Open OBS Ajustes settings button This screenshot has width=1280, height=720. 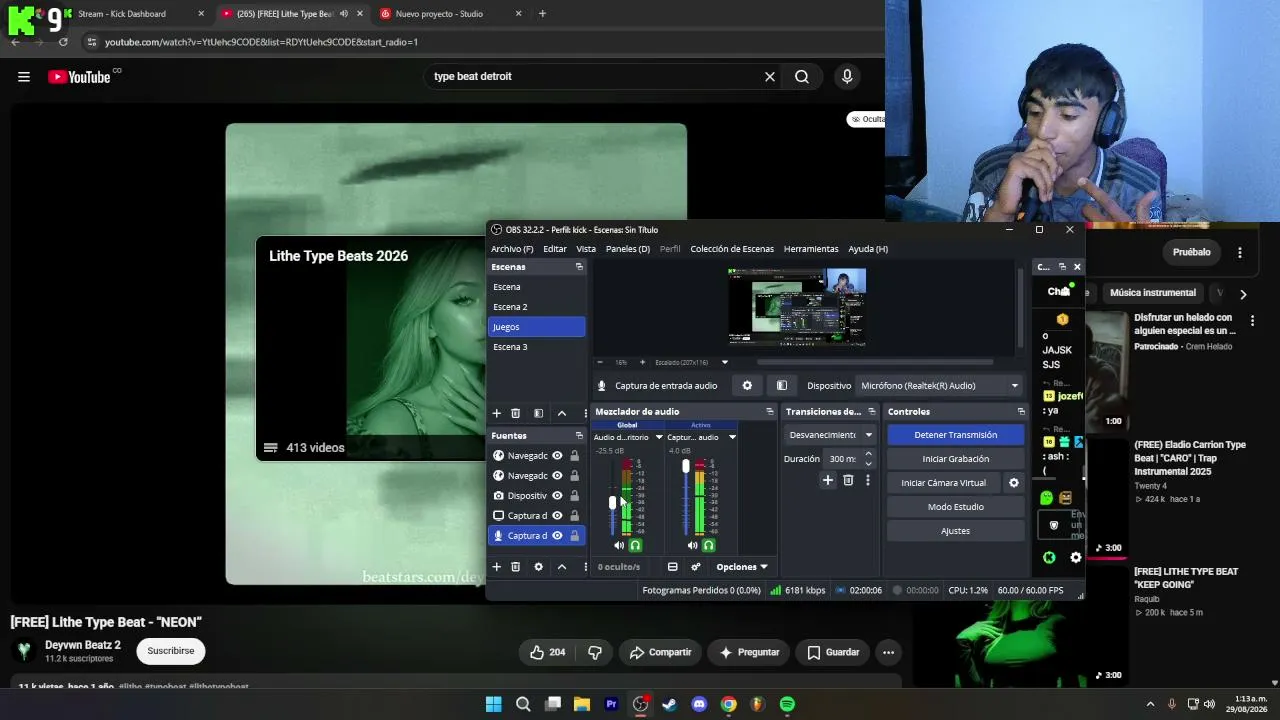click(956, 531)
